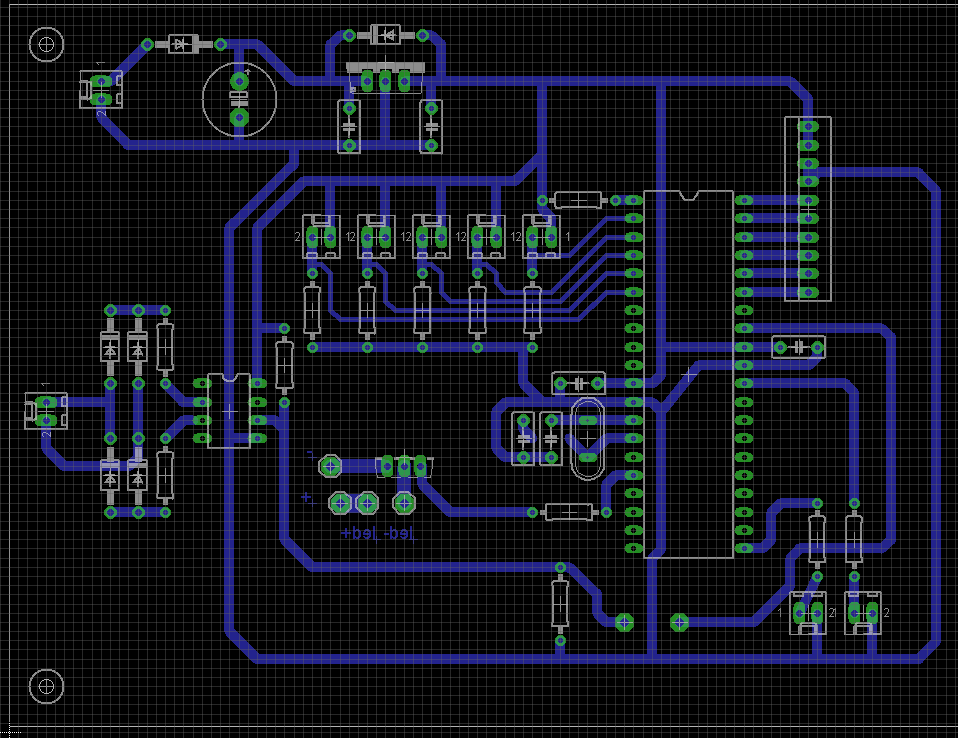Click the leftmost connector in the five-connector row
Screen dimensions: 958x738
[321, 237]
